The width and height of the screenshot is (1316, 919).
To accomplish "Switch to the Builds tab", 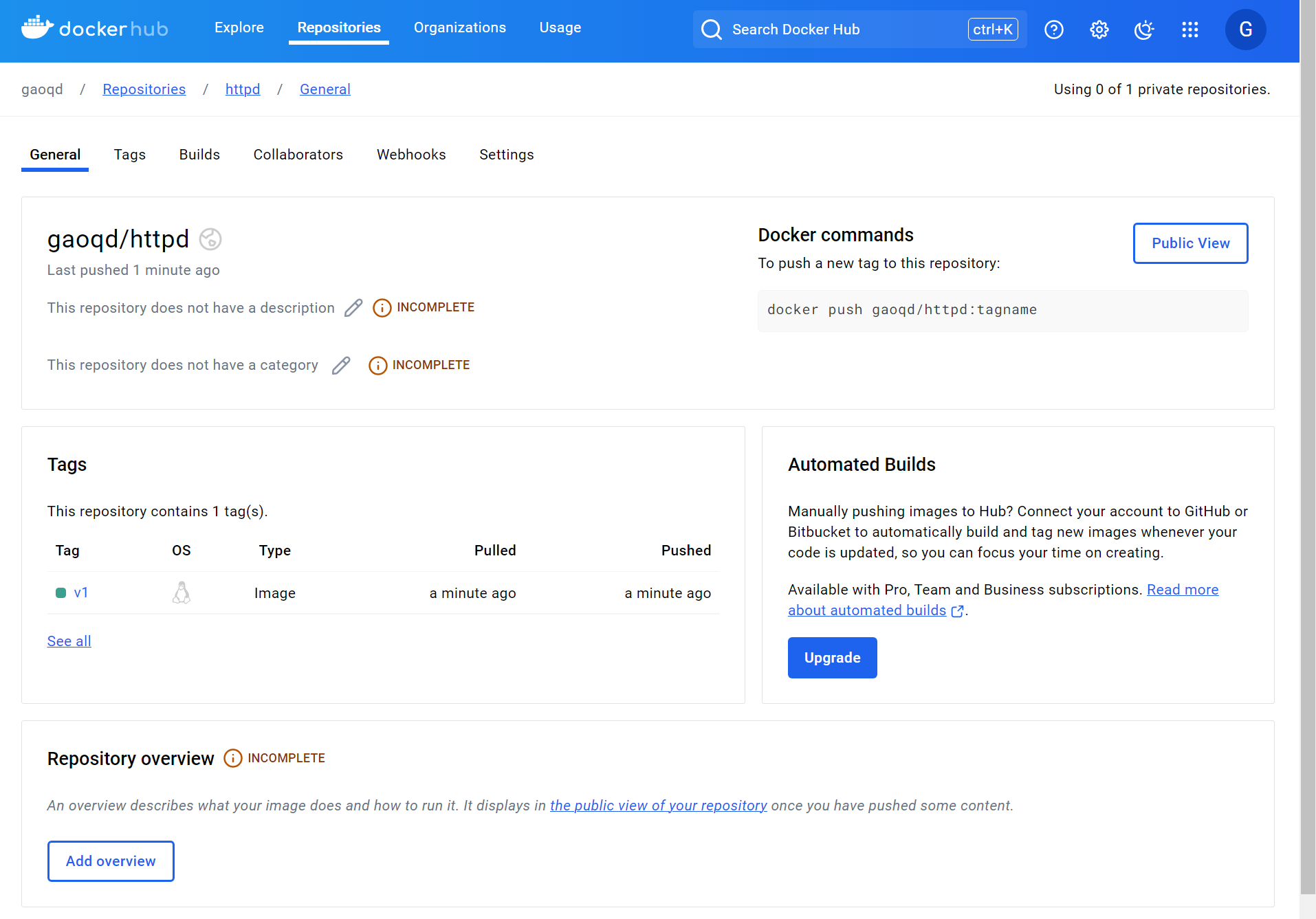I will click(x=199, y=155).
